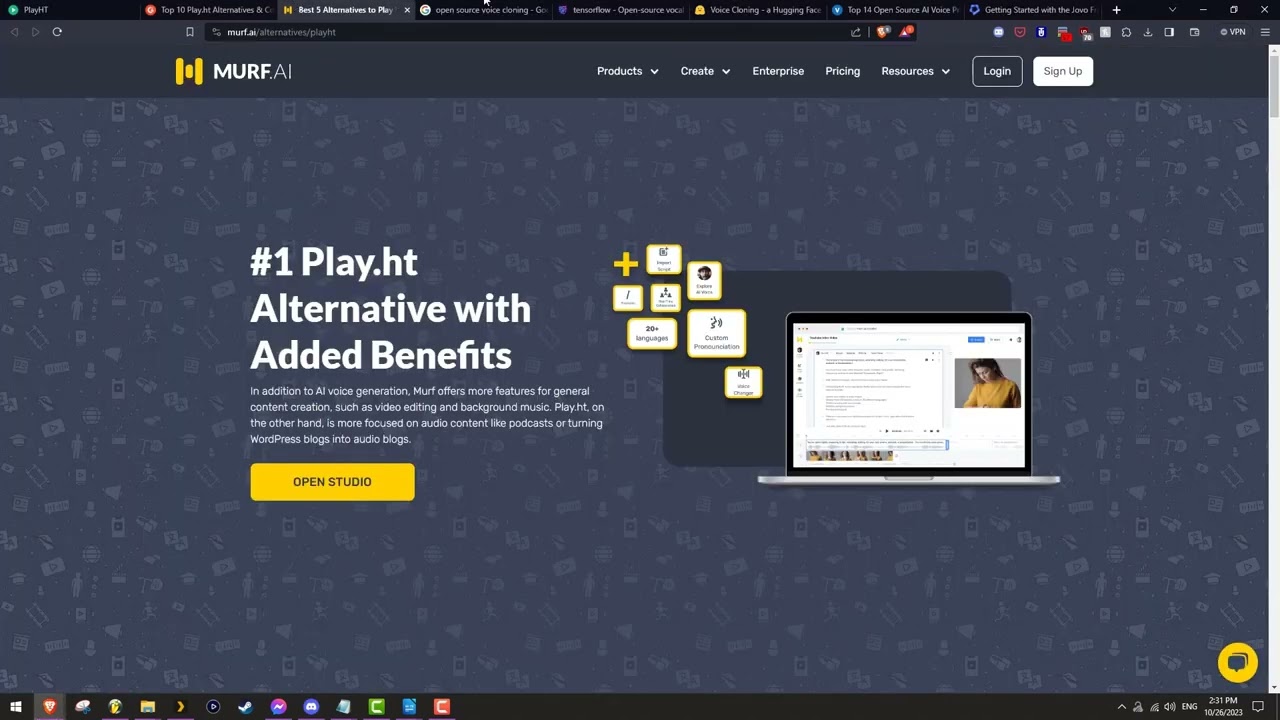
Task: Click the Login button
Action: click(x=997, y=71)
